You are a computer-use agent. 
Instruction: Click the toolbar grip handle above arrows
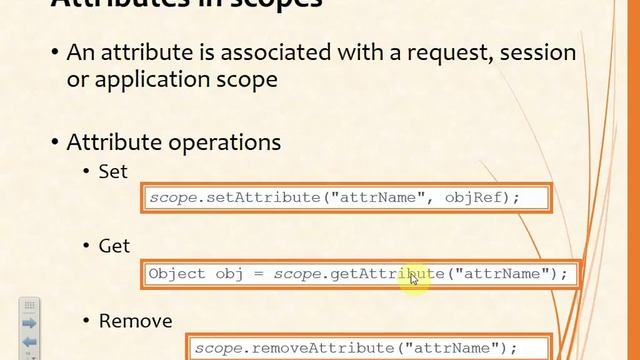(x=29, y=305)
